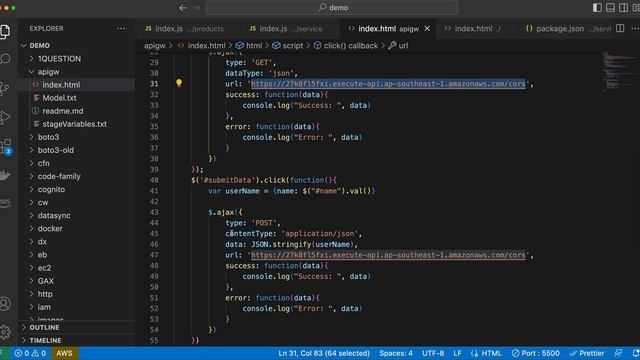
Task: Open the AWS Toolkit view in activity bar
Action: pos(5,203)
